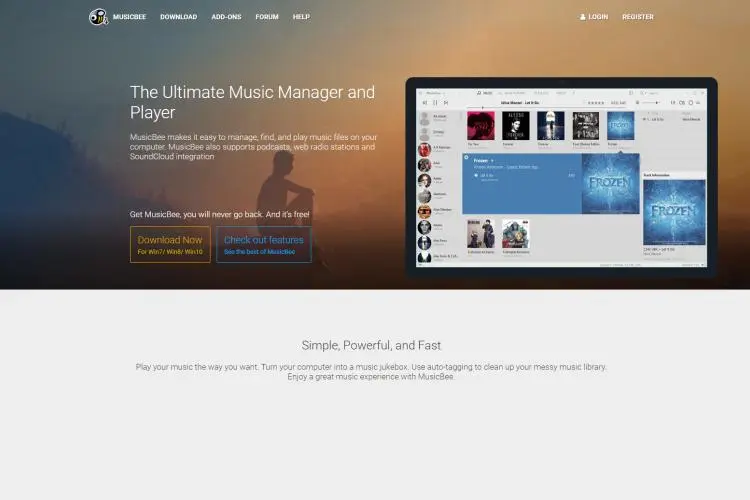The image size is (750, 500).
Task: Click the 'Simple, Powerful, and Fast' heading
Action: pyautogui.click(x=371, y=345)
